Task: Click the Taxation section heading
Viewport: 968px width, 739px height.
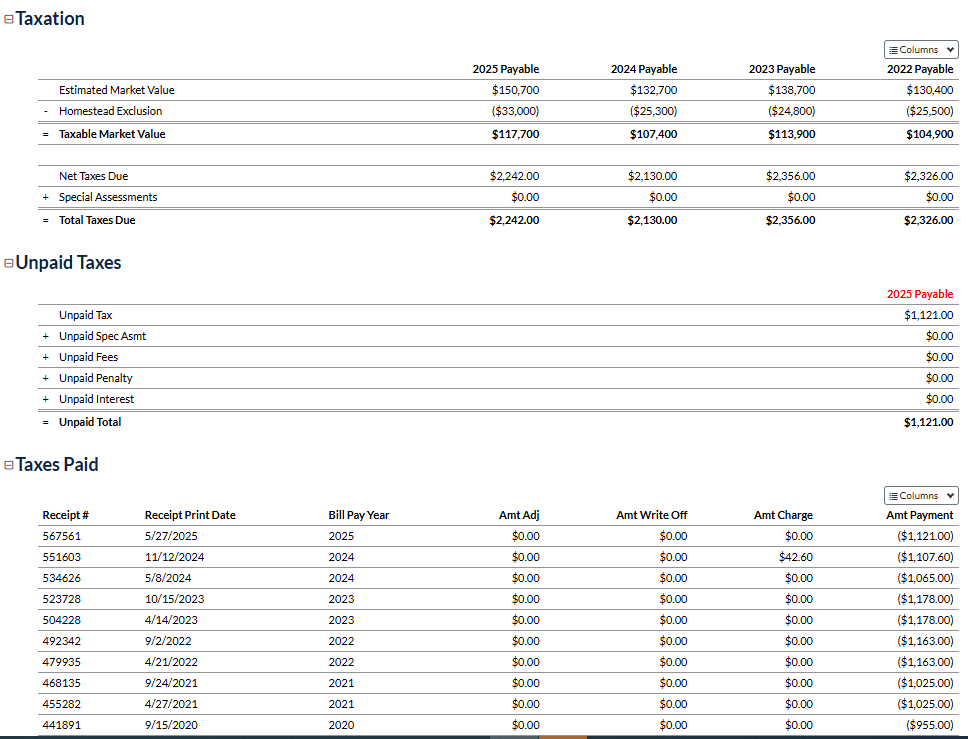Action: click(50, 19)
